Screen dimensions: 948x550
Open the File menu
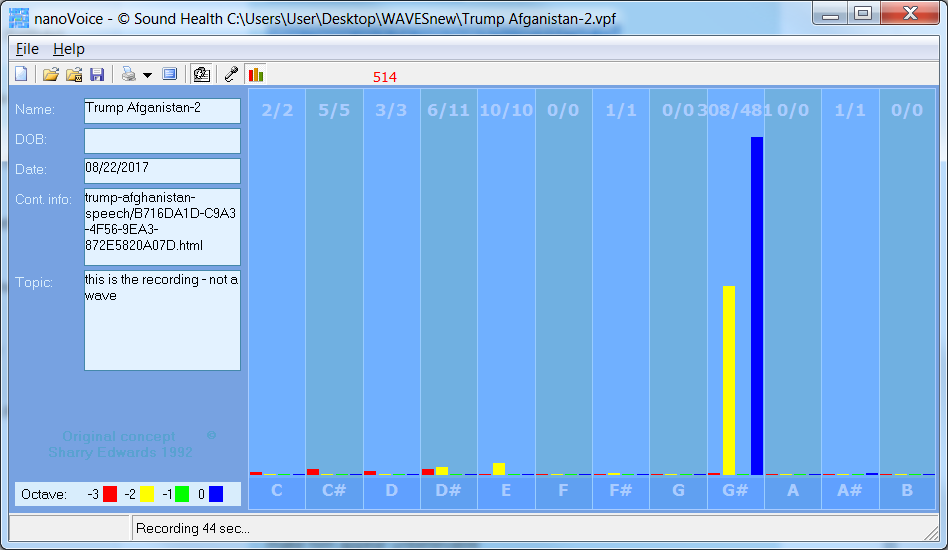click(27, 49)
